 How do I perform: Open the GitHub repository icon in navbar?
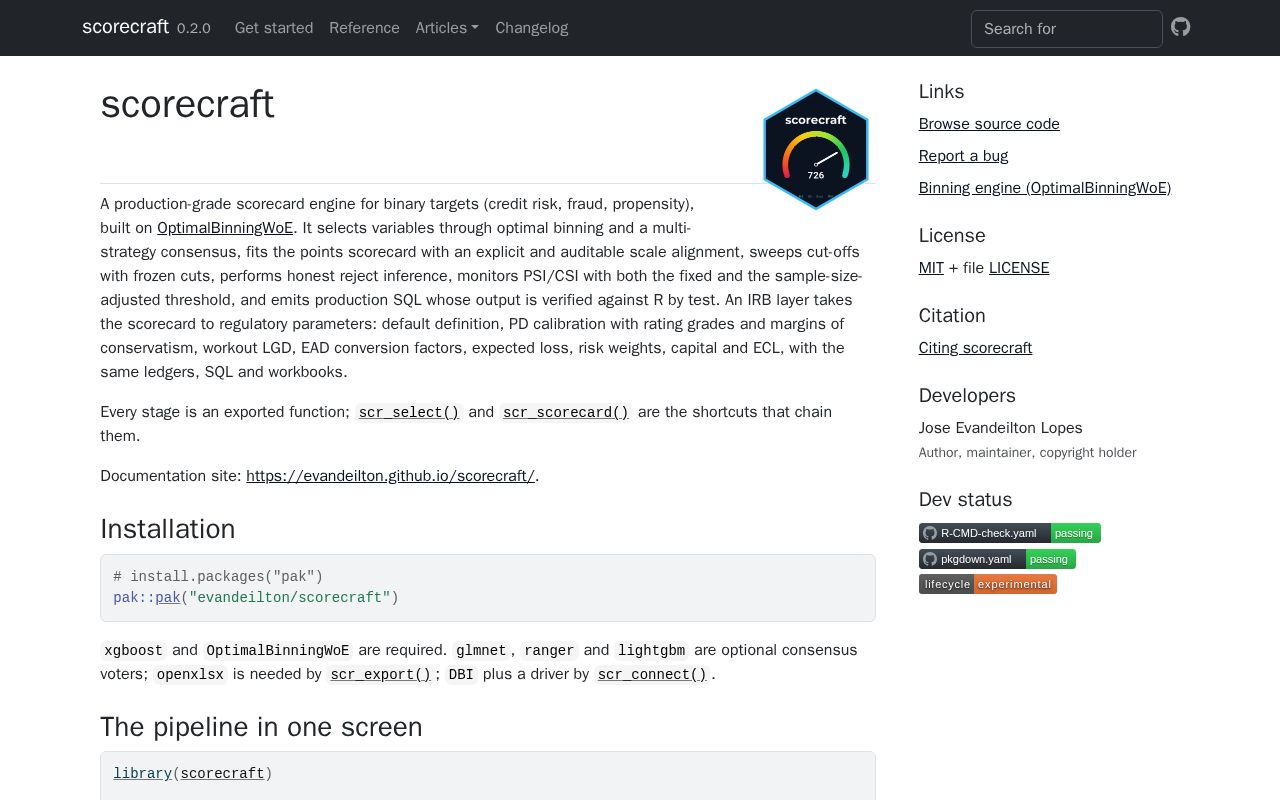[x=1181, y=27]
